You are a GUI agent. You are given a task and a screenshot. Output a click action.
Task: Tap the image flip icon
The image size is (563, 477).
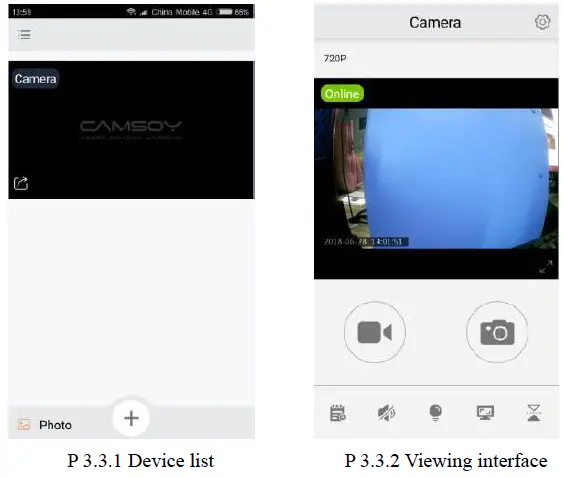[534, 413]
